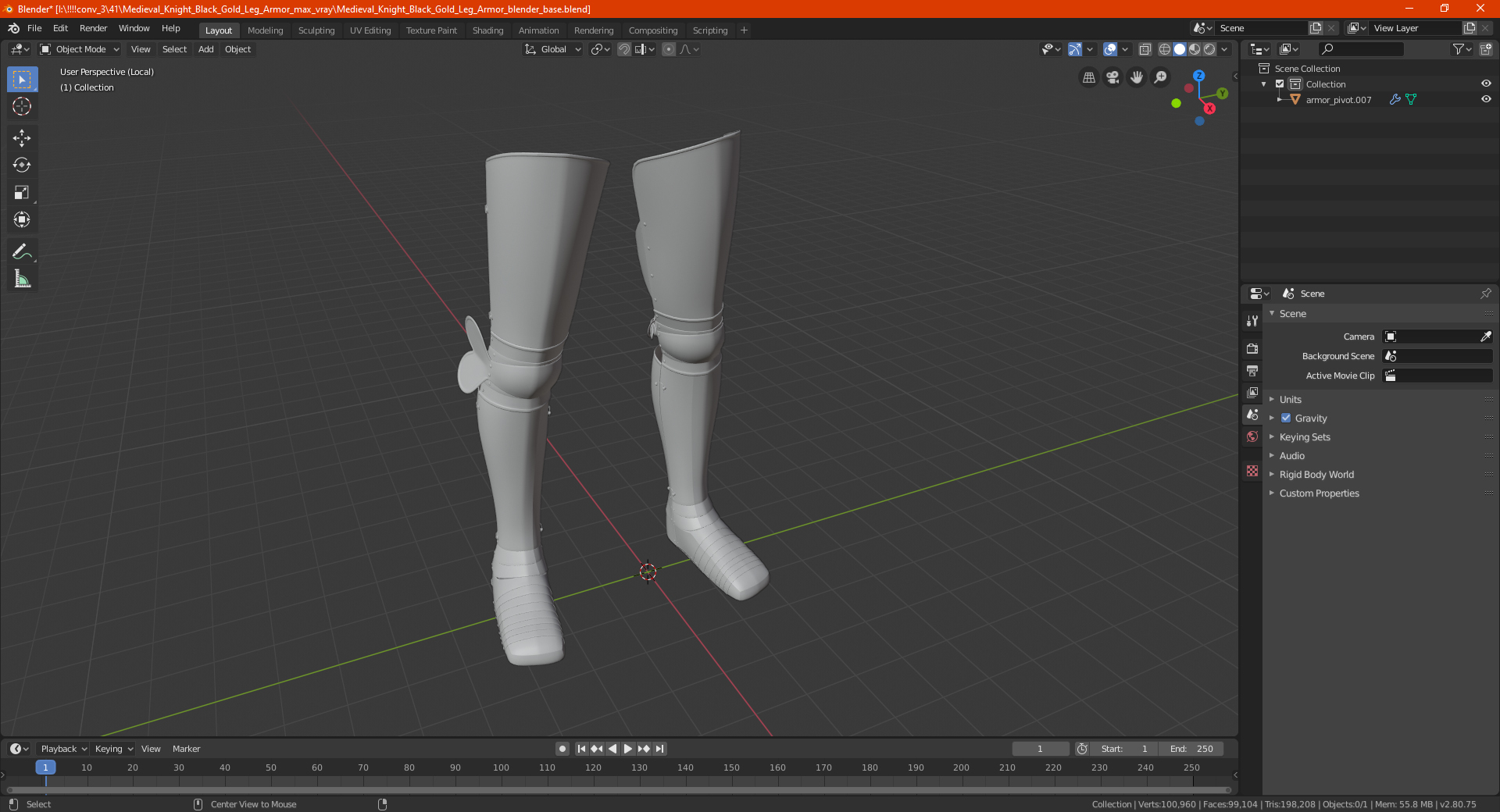
Task: Hide the Collection with eye icon
Action: (1486, 84)
